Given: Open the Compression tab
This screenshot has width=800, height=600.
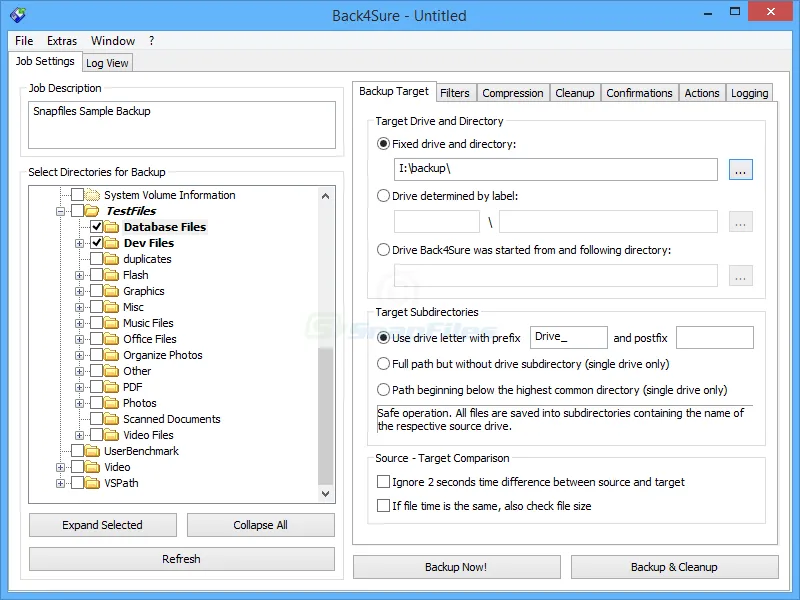Looking at the screenshot, I should tap(513, 93).
